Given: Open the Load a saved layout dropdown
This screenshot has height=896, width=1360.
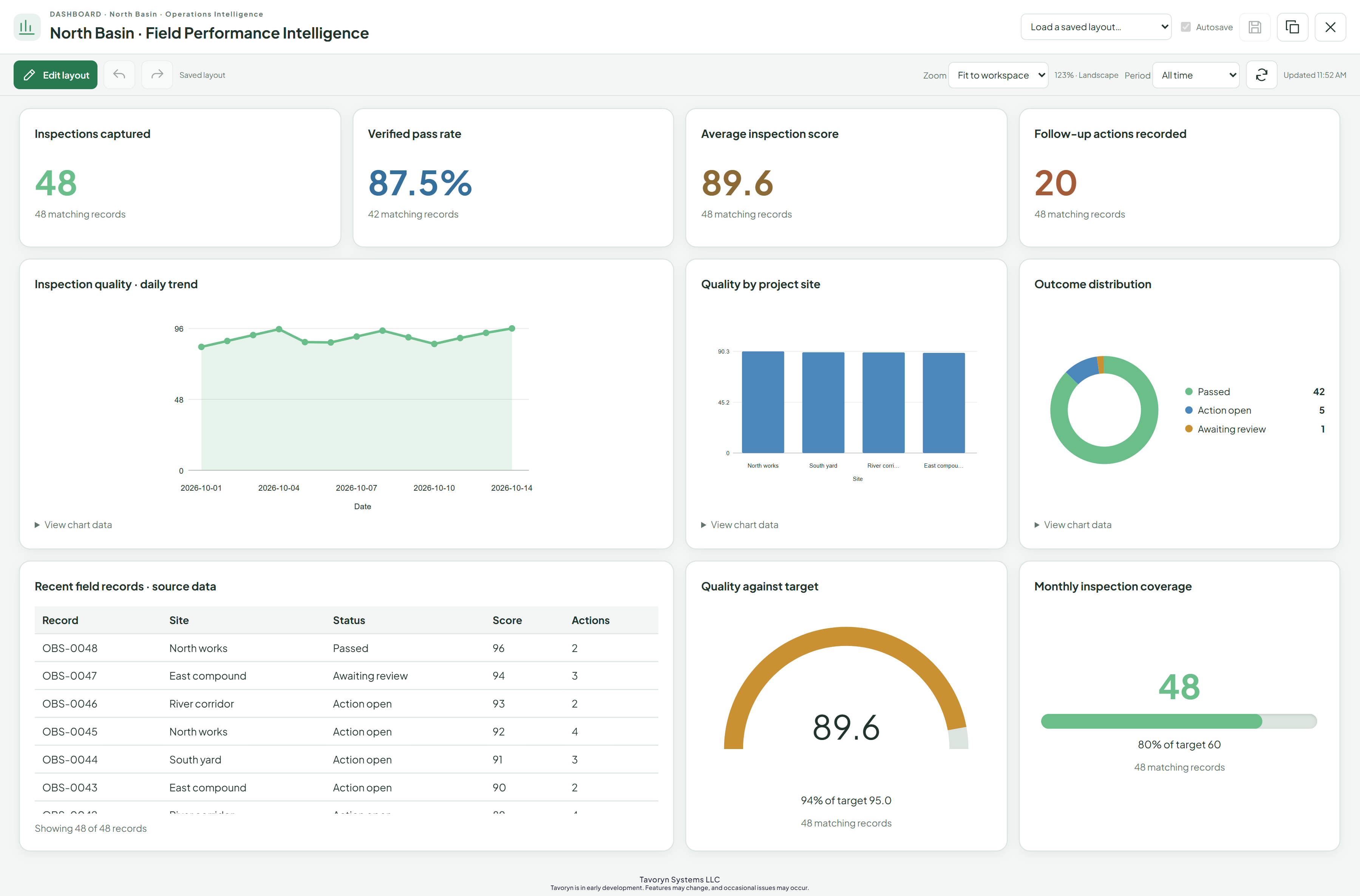Looking at the screenshot, I should pyautogui.click(x=1096, y=27).
